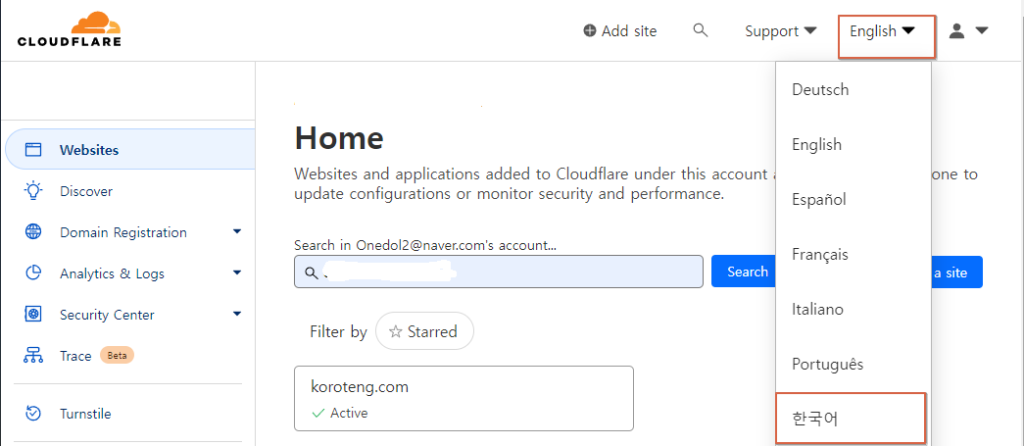Click the 'Filter by' label

point(338,332)
